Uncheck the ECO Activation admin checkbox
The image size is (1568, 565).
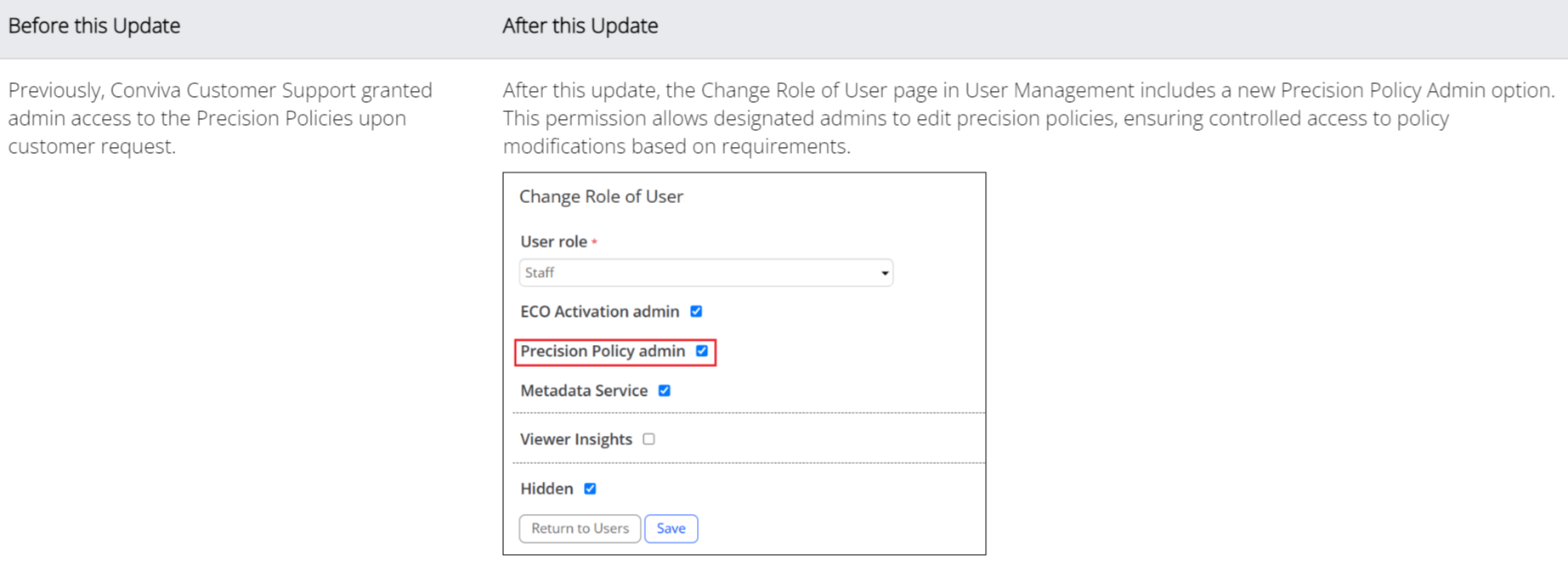tap(696, 312)
